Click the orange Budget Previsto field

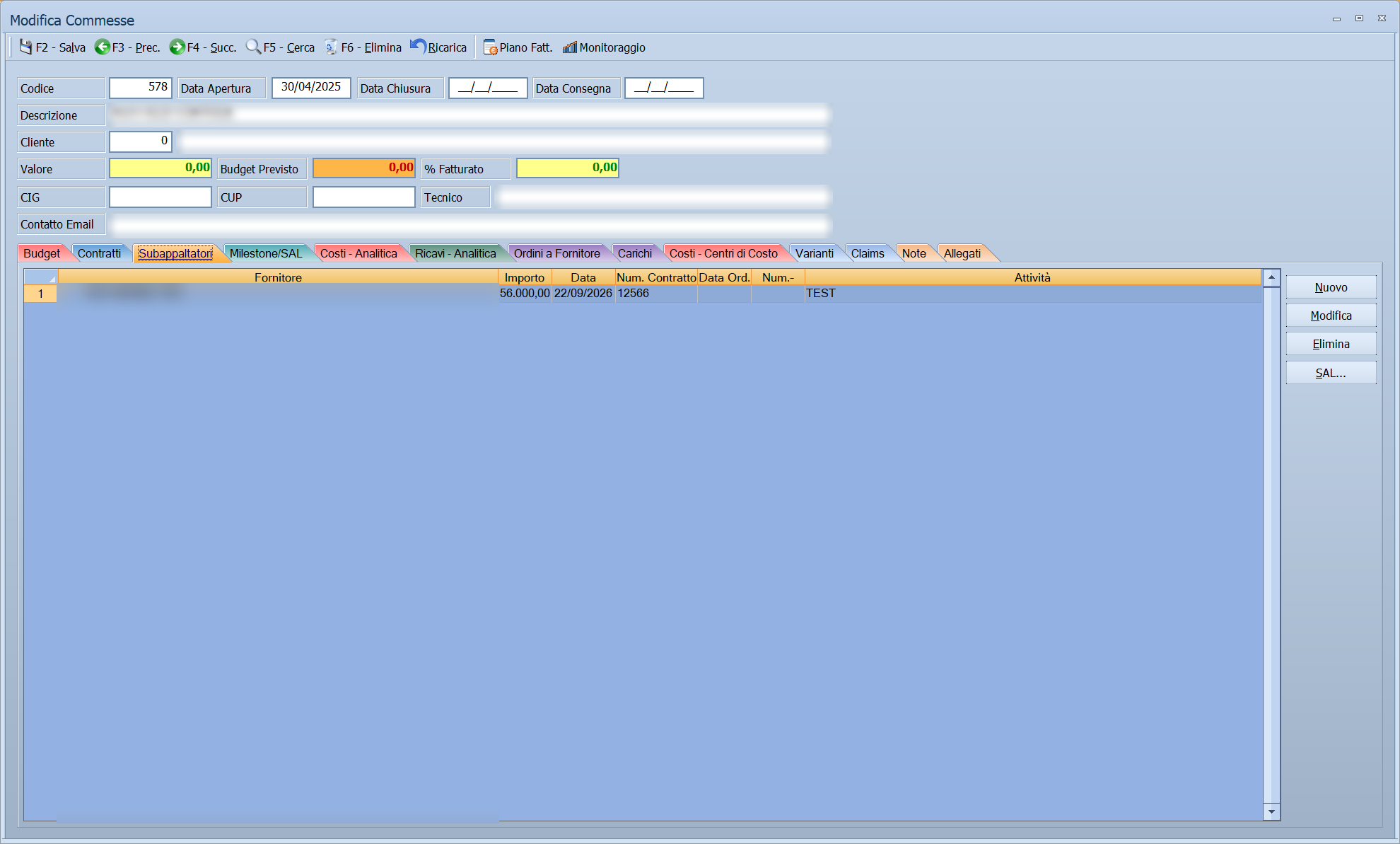(x=364, y=168)
